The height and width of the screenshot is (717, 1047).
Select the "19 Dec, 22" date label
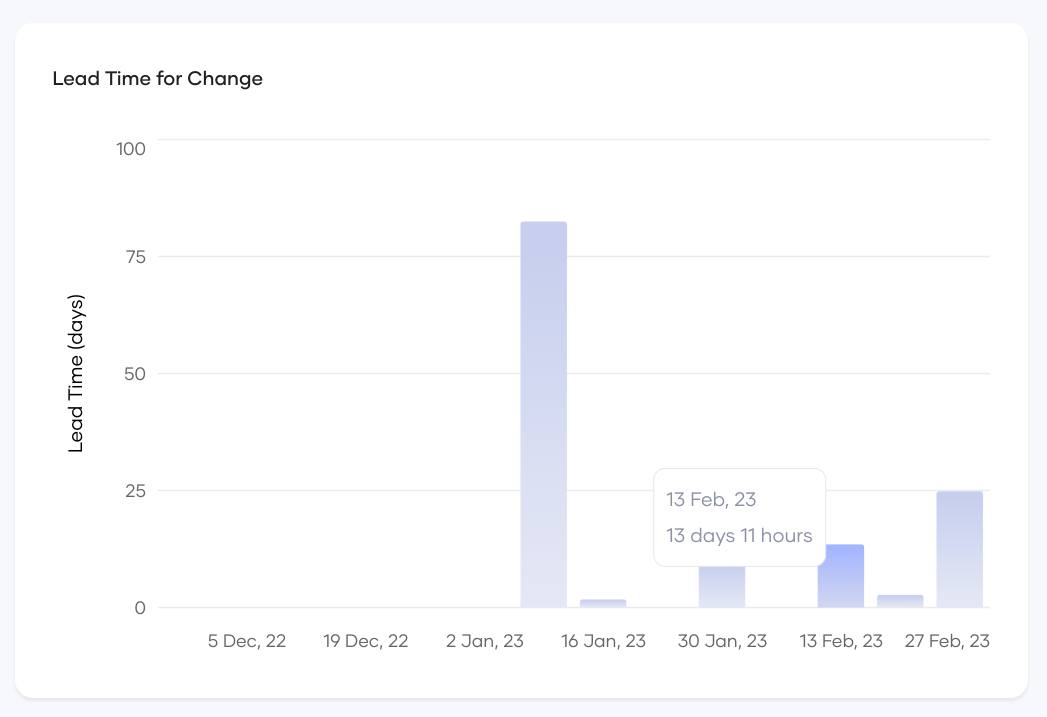click(x=365, y=641)
